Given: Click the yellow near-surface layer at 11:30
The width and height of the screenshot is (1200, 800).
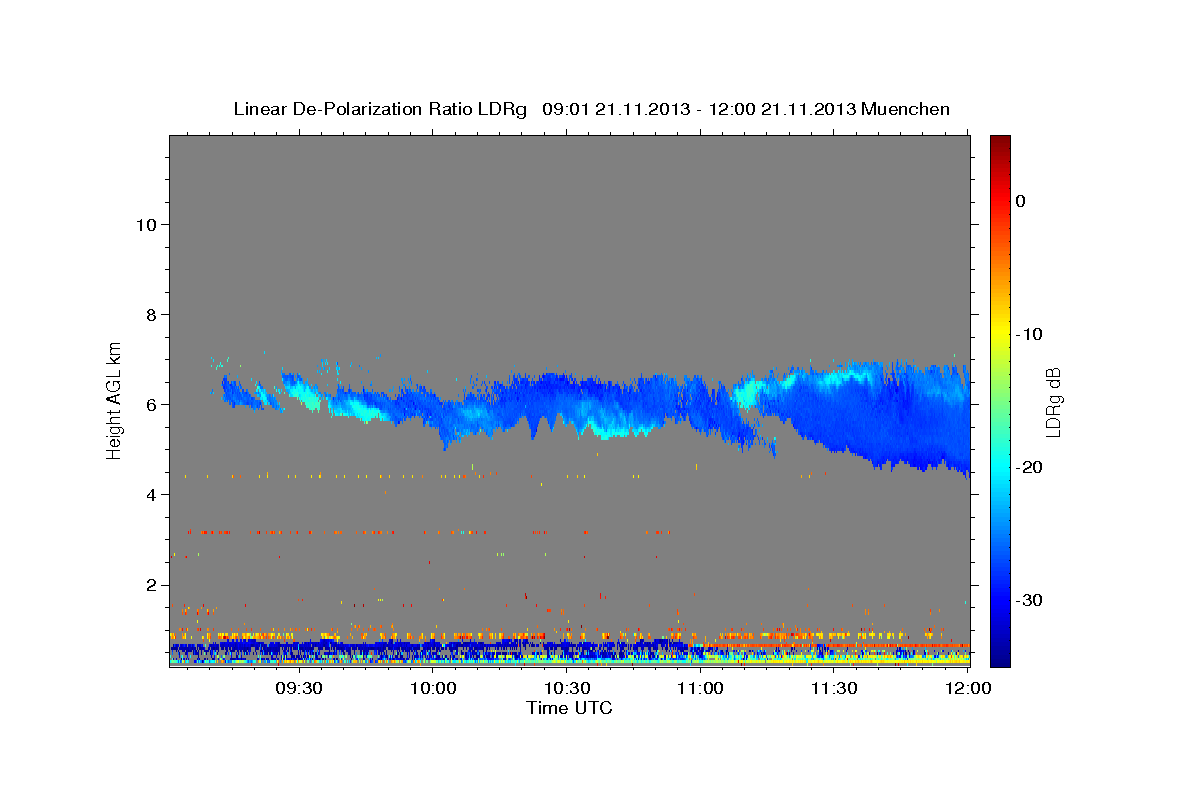Looking at the screenshot, I should click(x=834, y=661).
